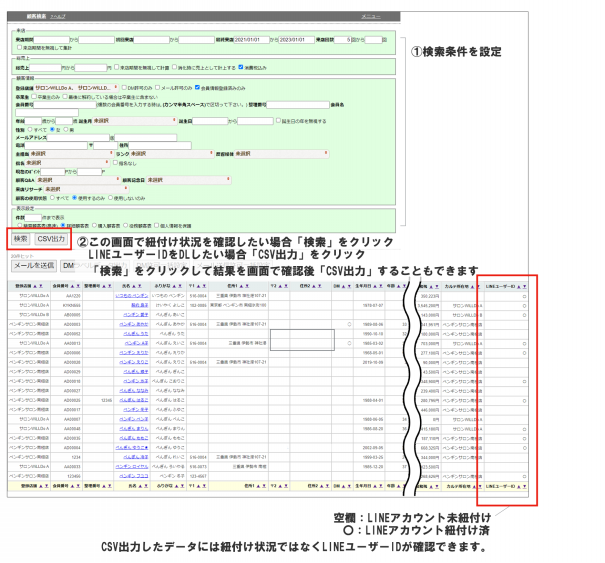
Task: Sort ふりがな ascending in the top header row
Action: [x=174, y=286]
